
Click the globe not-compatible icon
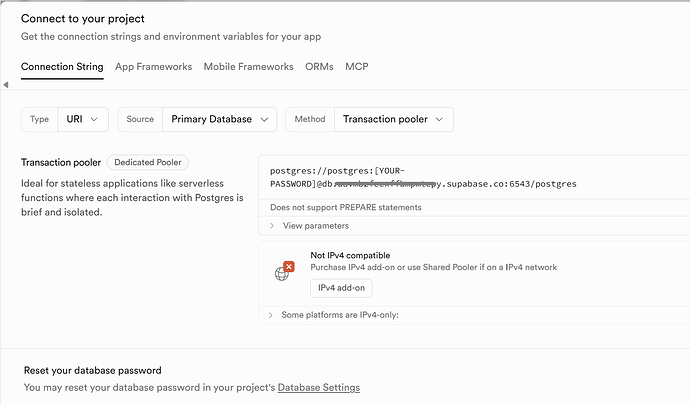click(284, 271)
